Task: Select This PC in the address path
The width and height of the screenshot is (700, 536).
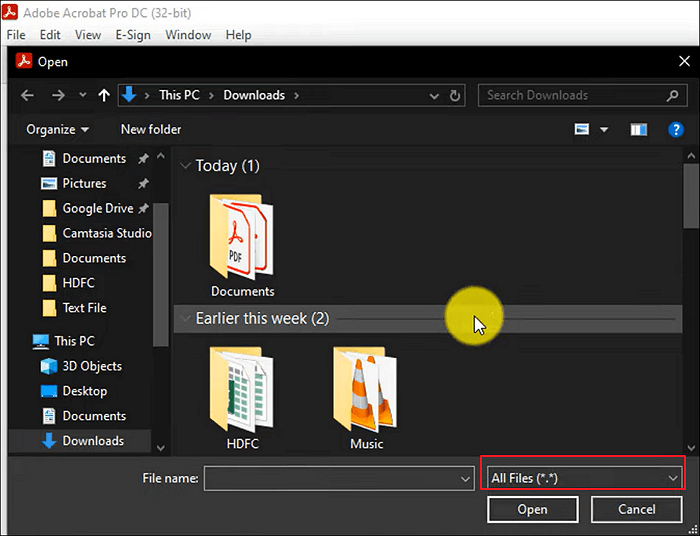Action: tap(179, 95)
